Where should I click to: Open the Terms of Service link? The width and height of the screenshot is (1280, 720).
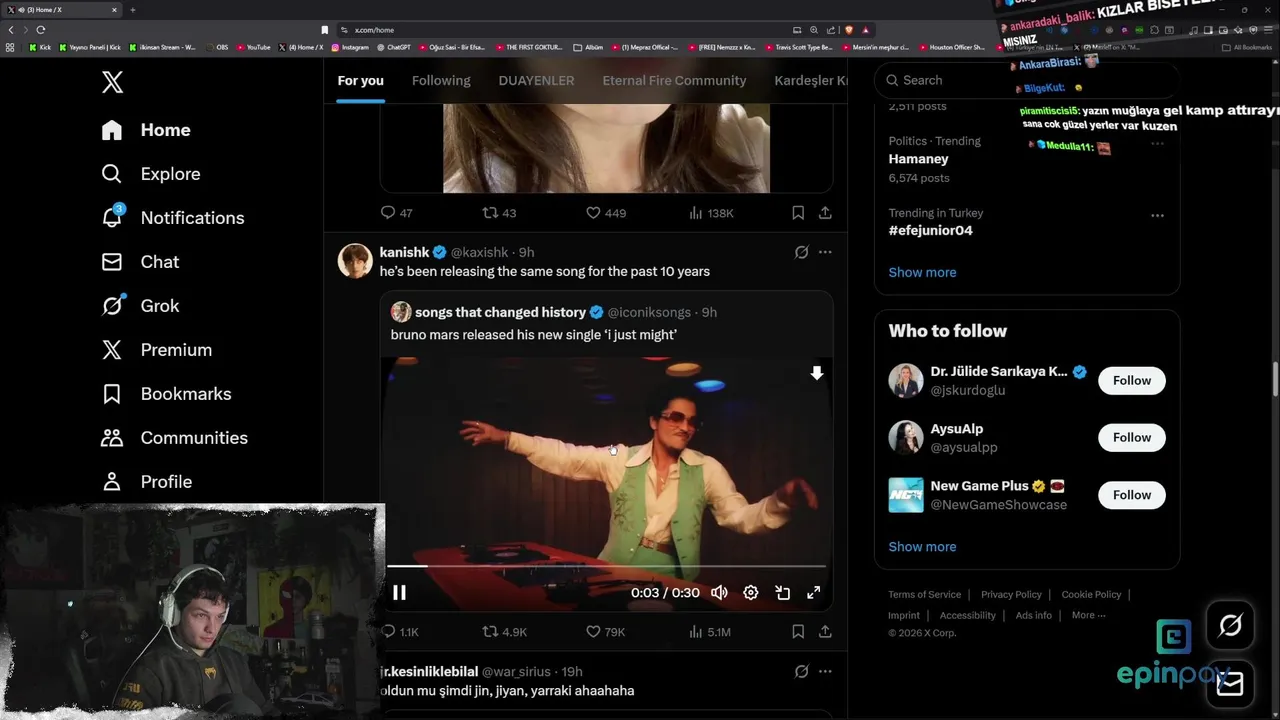point(924,595)
